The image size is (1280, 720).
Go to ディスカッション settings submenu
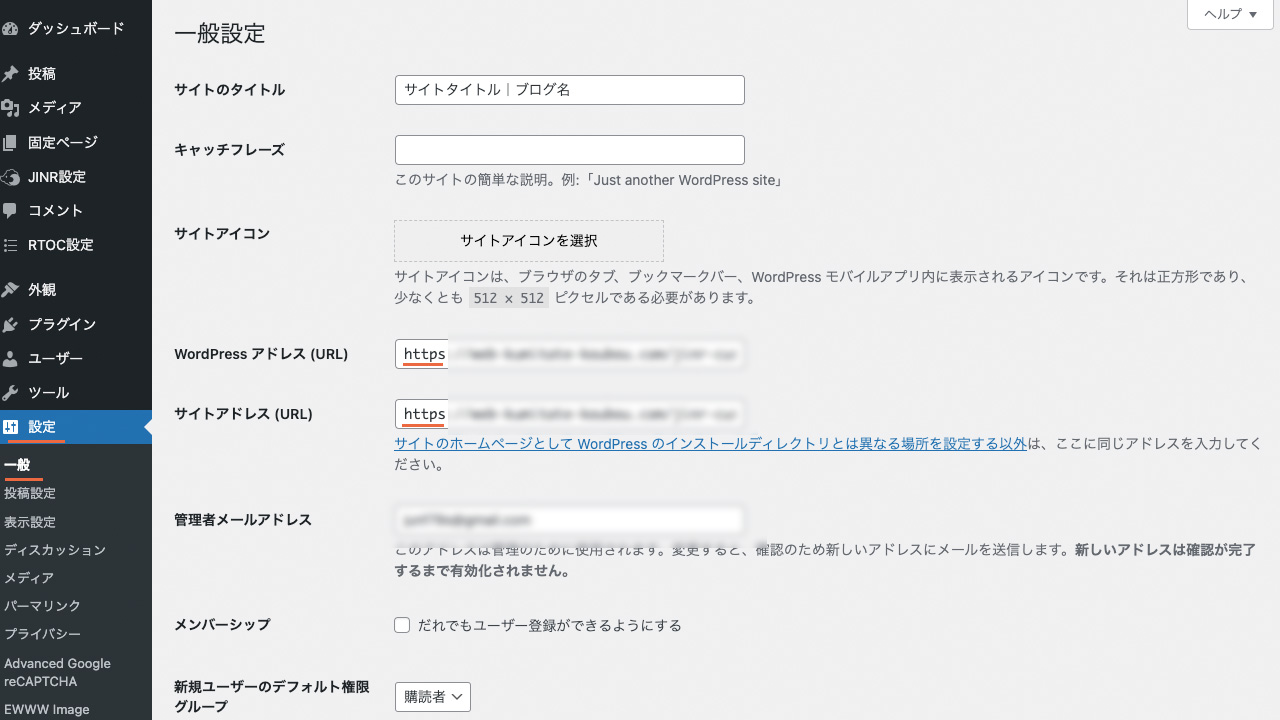[x=54, y=550]
